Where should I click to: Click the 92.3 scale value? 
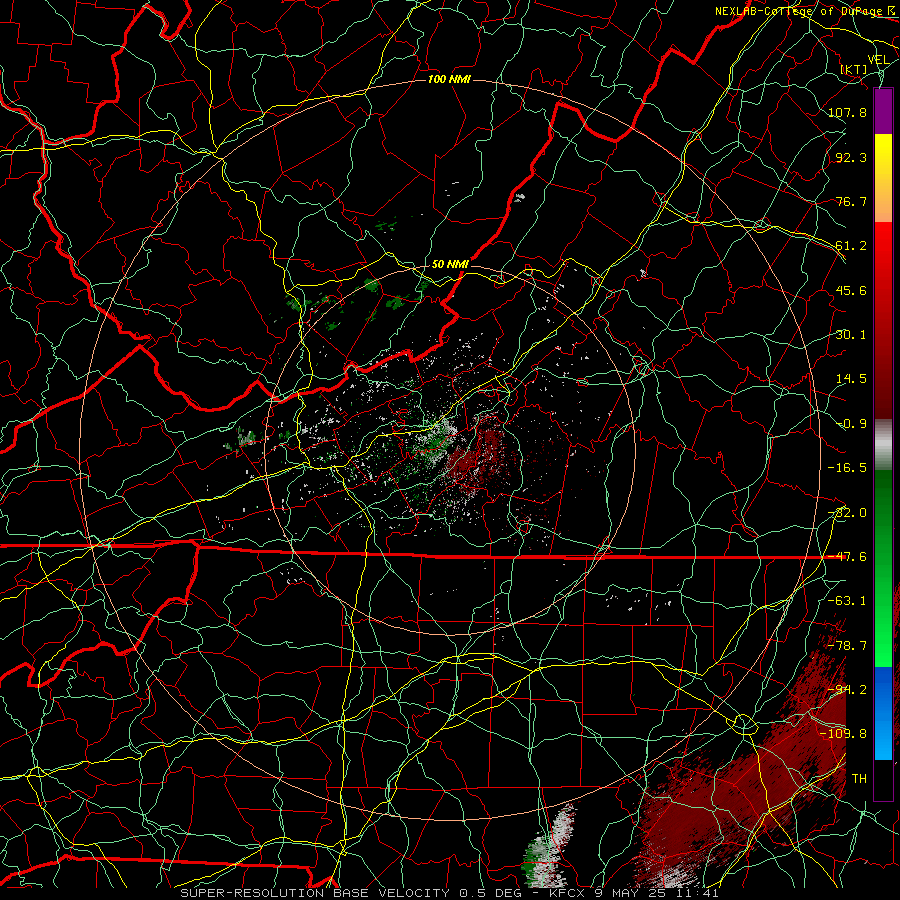click(x=851, y=157)
